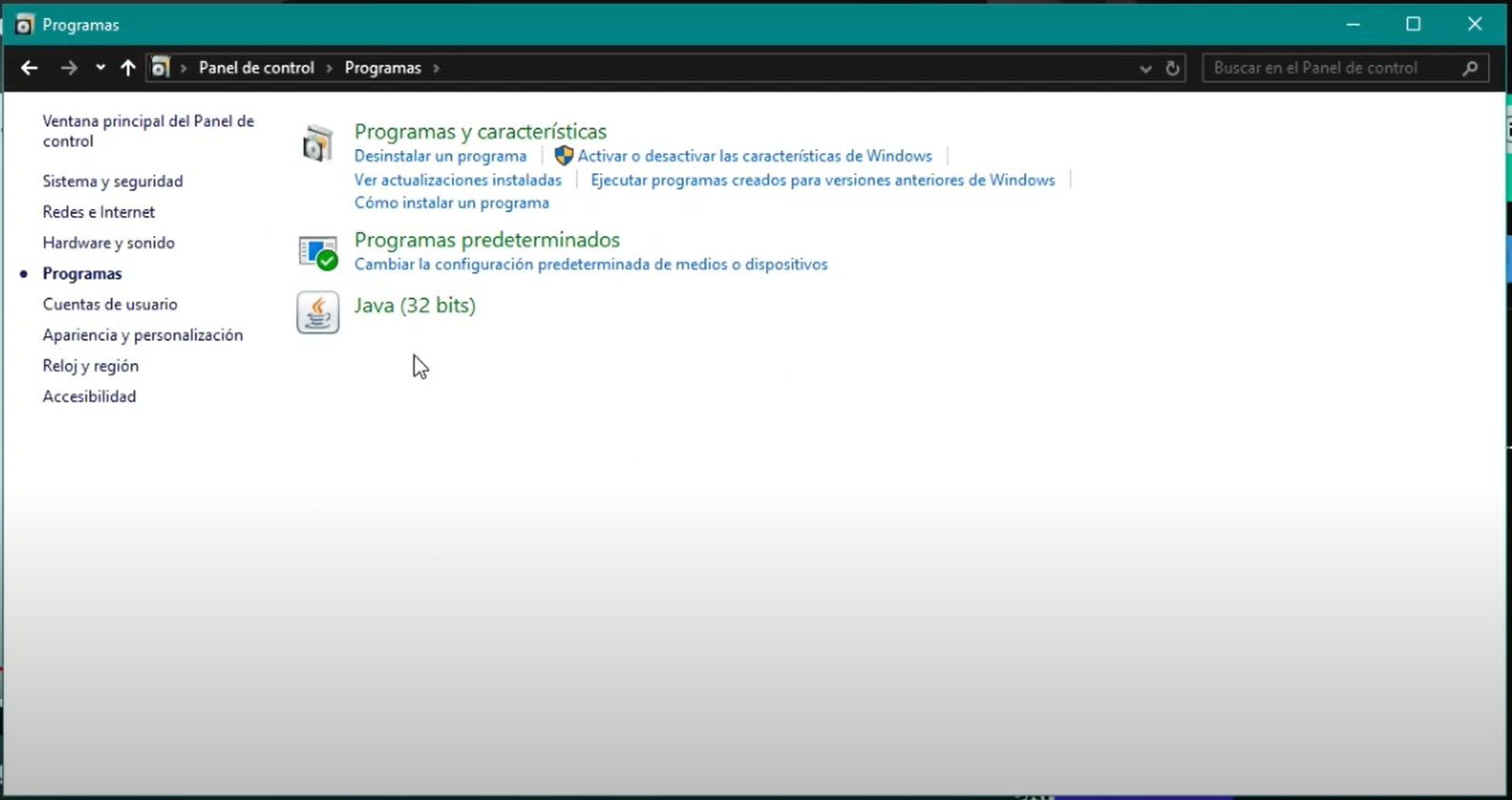The width and height of the screenshot is (1512, 800).
Task: Click the search magnifier icon
Action: tap(1470, 68)
